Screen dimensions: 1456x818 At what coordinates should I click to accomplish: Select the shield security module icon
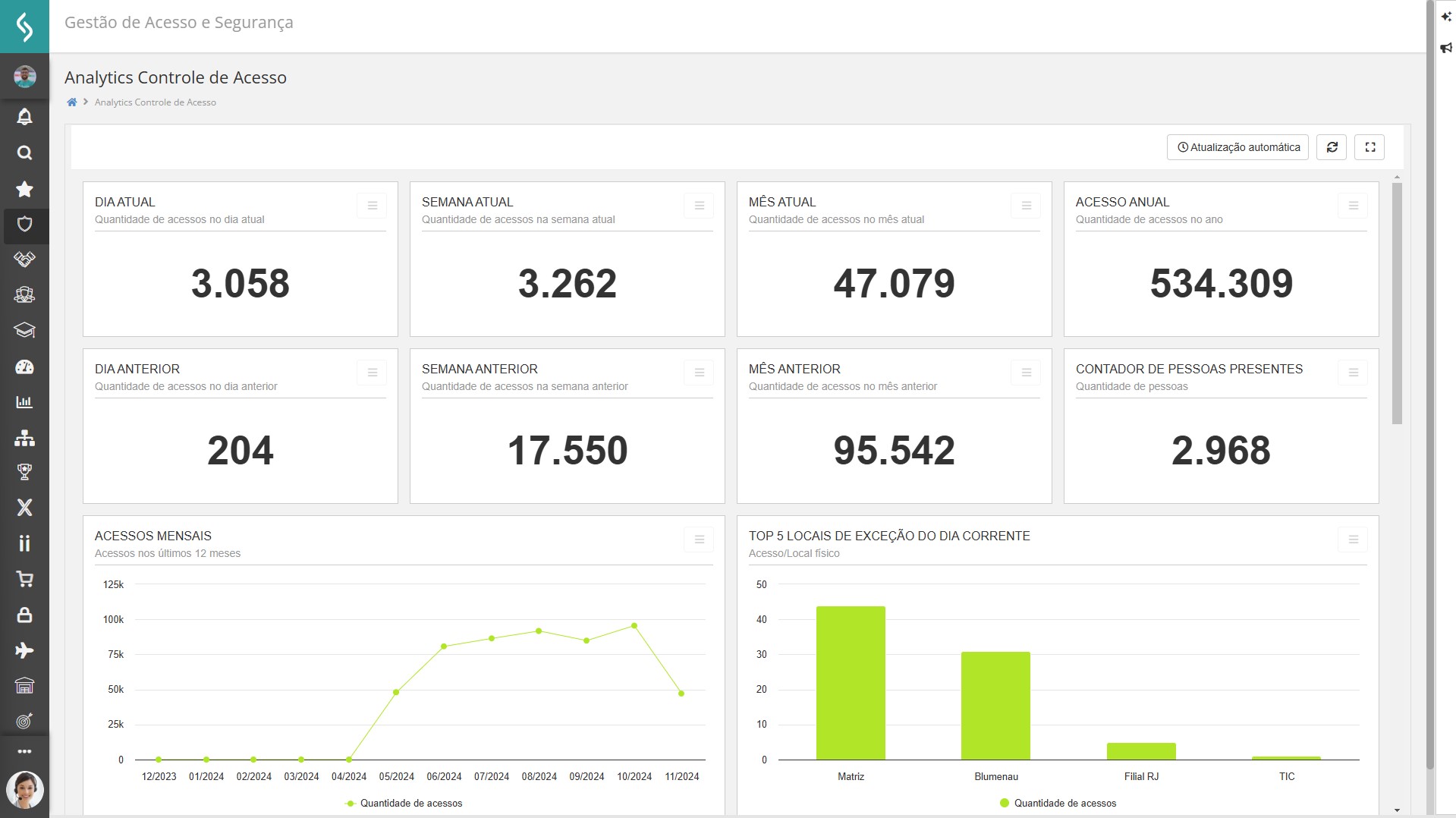[x=24, y=225]
